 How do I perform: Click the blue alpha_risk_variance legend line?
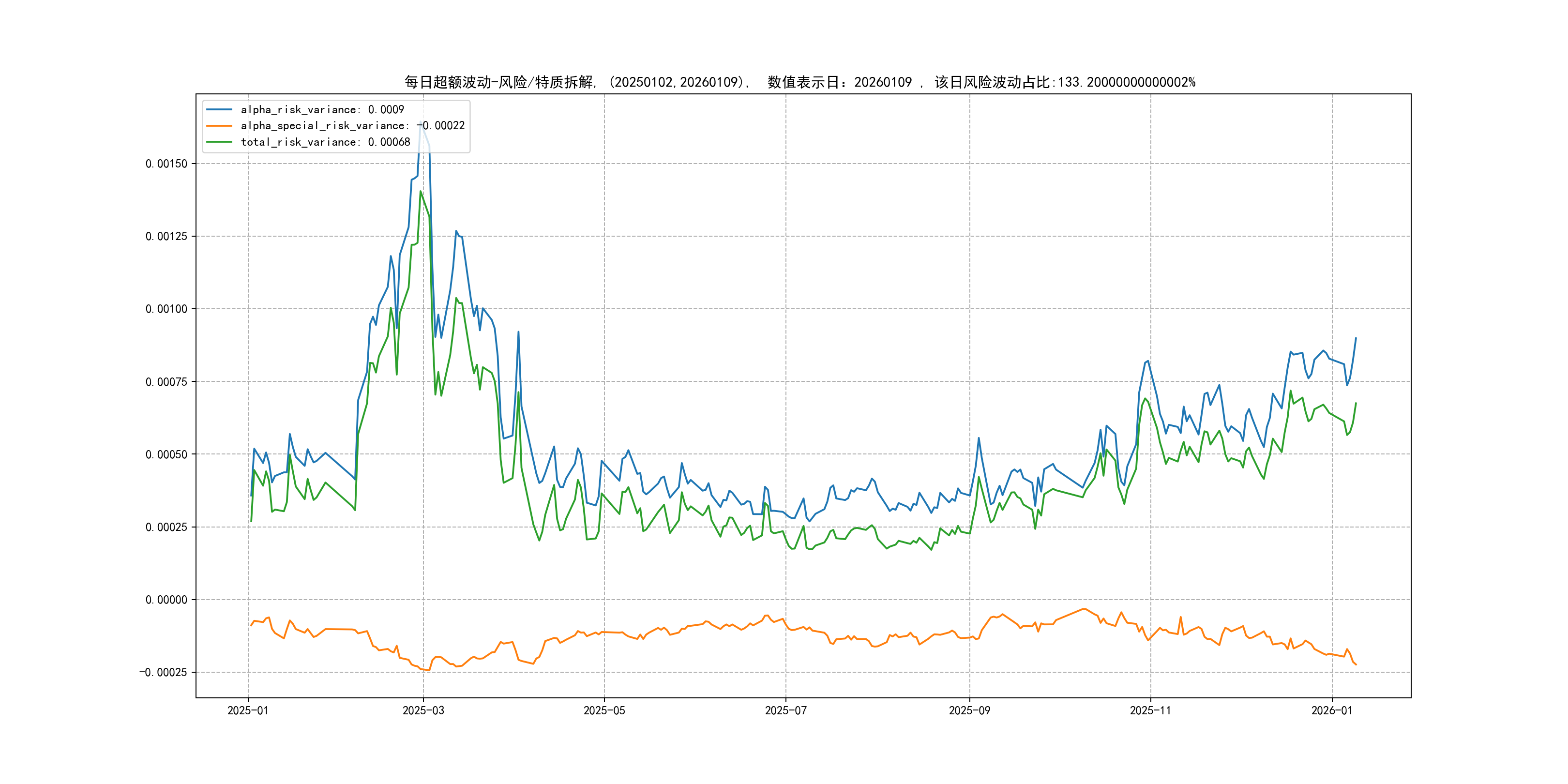point(219,109)
